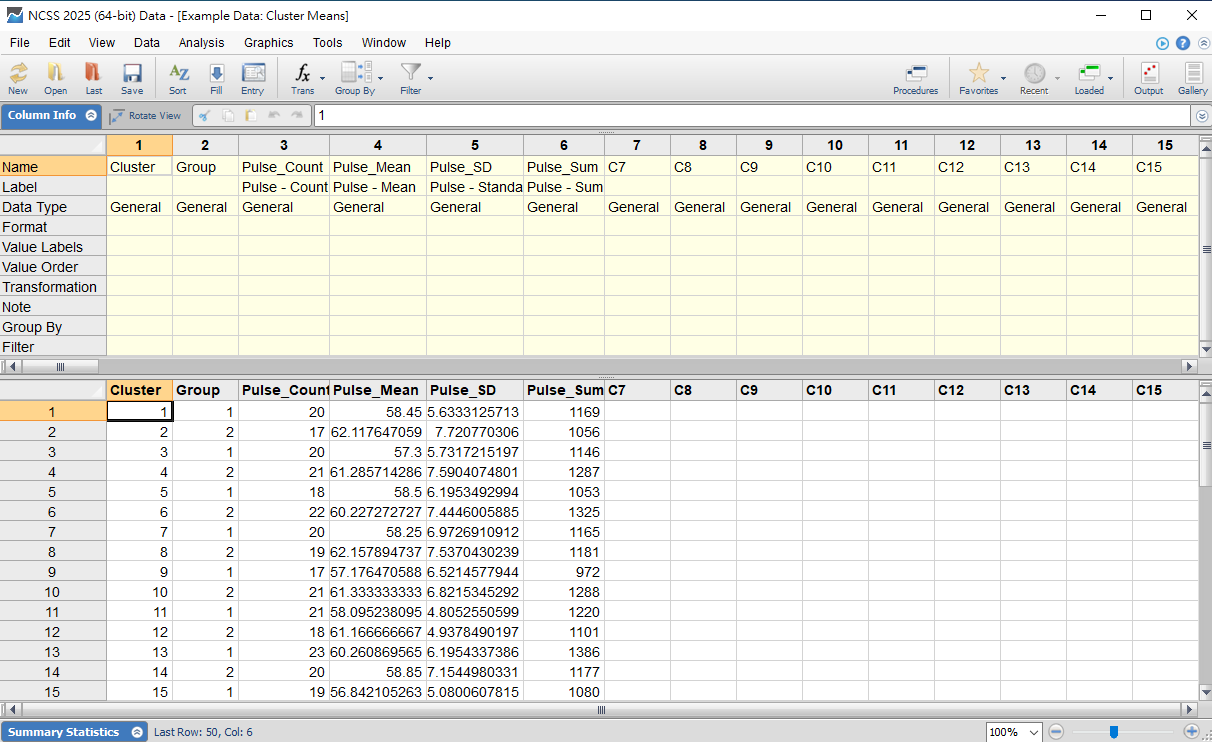Click the zoom out minus button
This screenshot has width=1212, height=742.
pos(1057,732)
